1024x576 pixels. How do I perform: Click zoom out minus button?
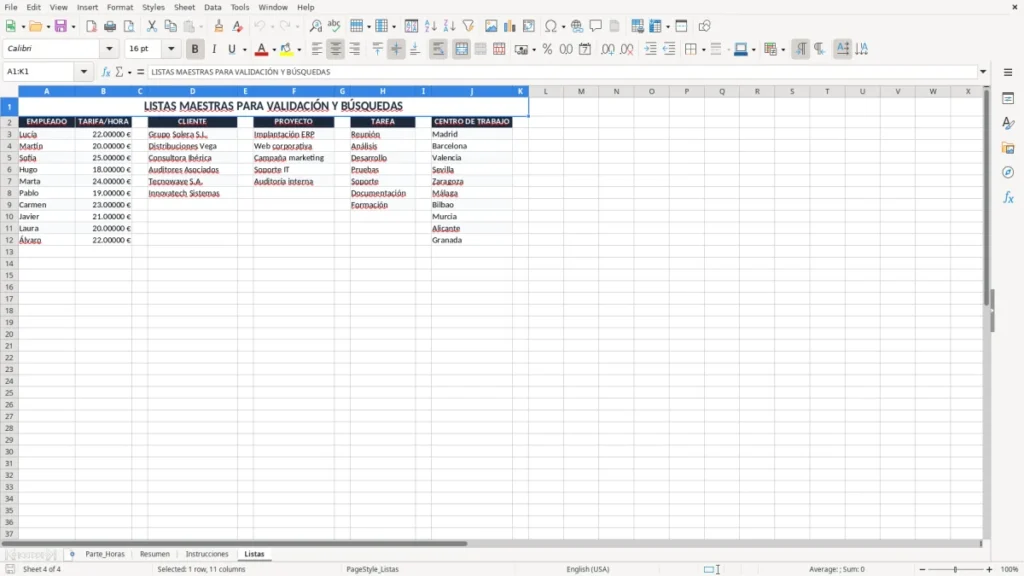point(922,569)
